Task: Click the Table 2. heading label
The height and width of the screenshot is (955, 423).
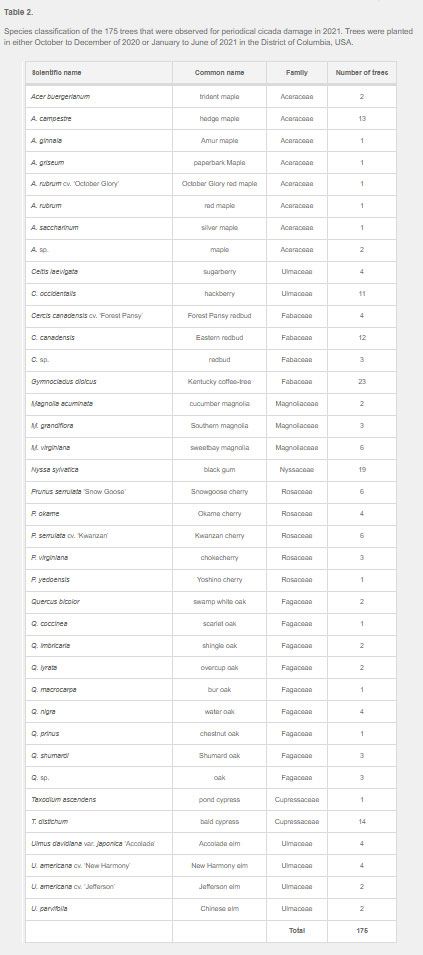Action: point(16,12)
